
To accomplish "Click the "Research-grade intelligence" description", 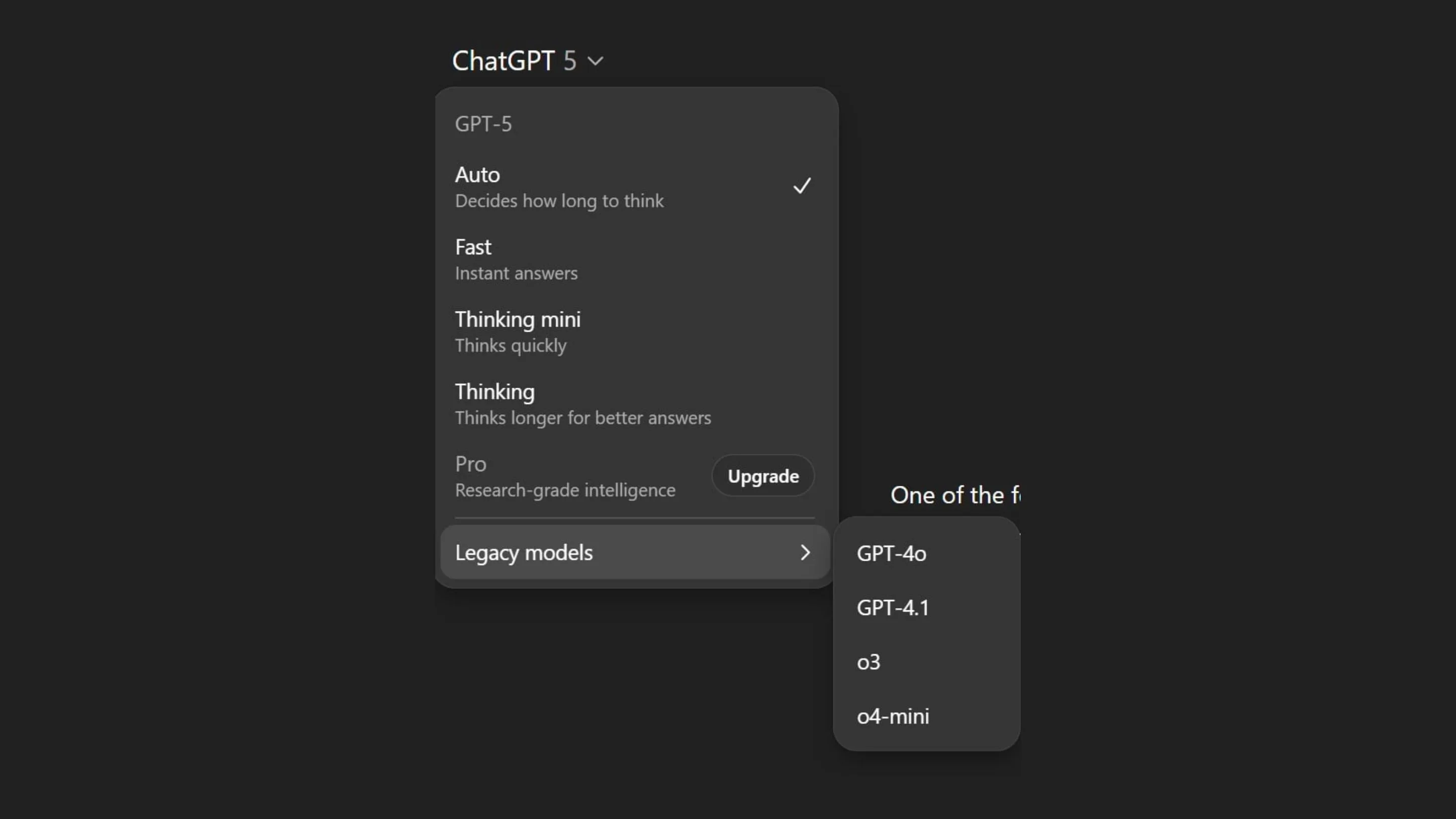I will click(565, 490).
